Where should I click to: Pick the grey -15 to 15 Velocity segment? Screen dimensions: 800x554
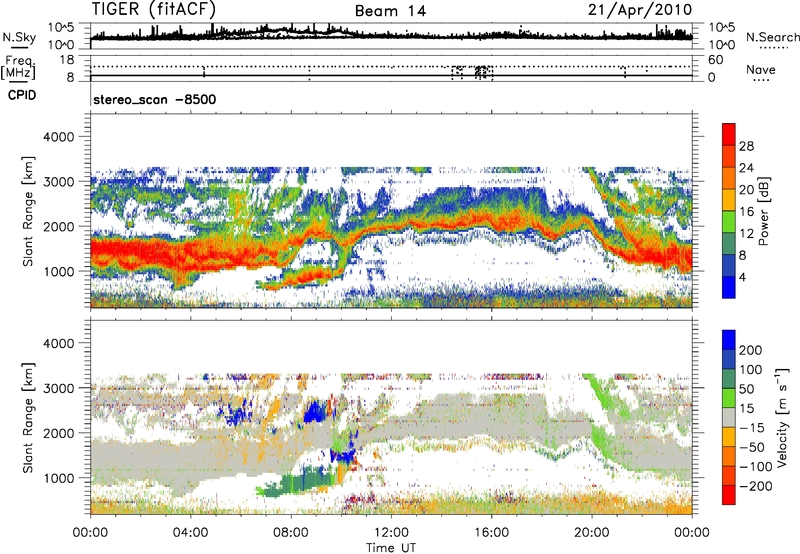tap(729, 417)
